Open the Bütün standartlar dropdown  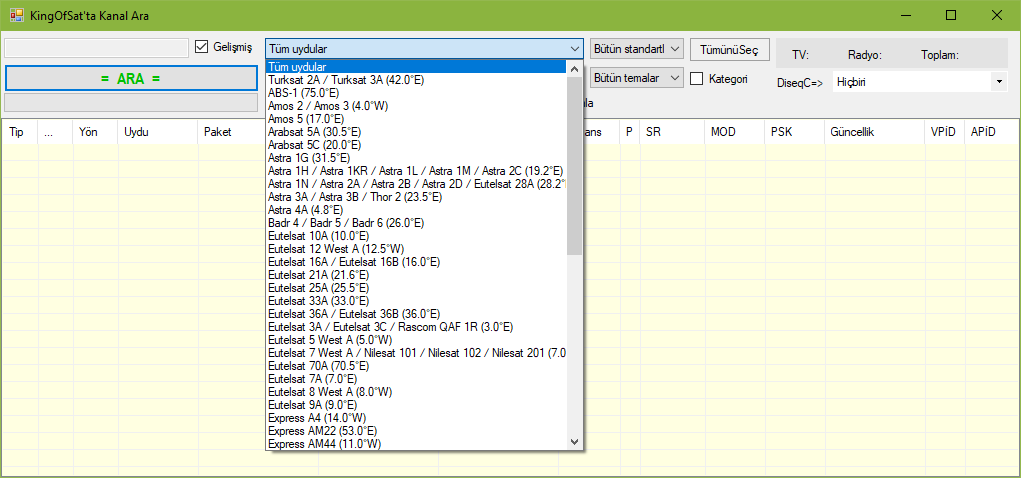coord(636,48)
